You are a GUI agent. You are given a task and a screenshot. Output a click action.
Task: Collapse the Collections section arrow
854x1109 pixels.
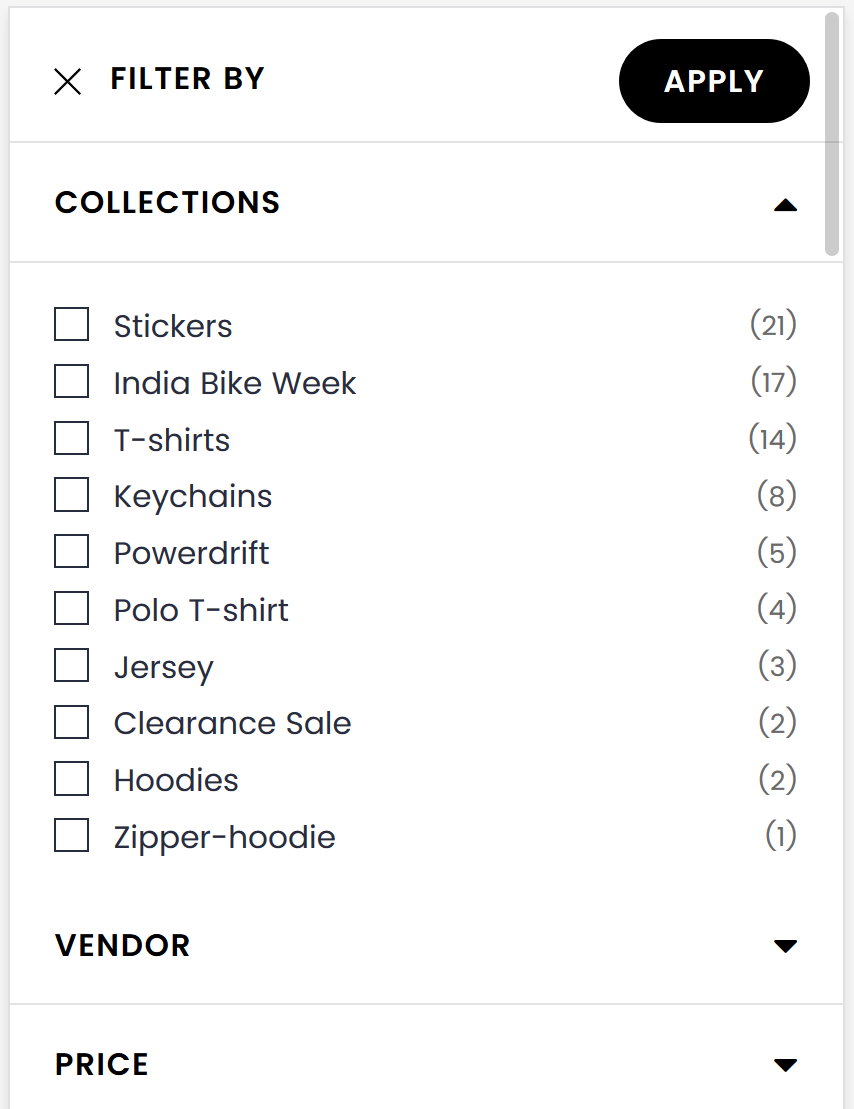pos(786,205)
